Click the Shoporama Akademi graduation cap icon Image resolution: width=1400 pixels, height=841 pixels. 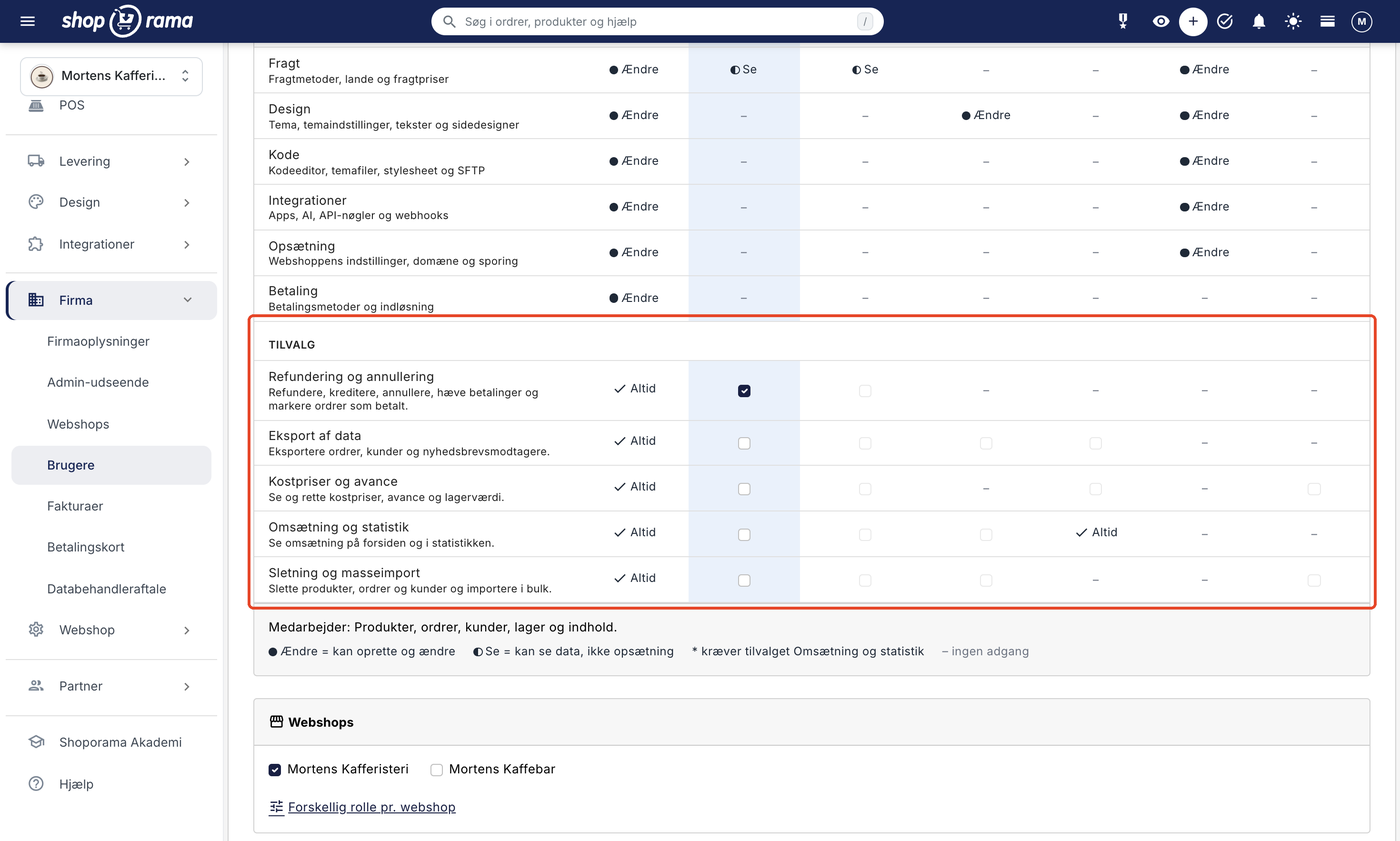pos(36,742)
